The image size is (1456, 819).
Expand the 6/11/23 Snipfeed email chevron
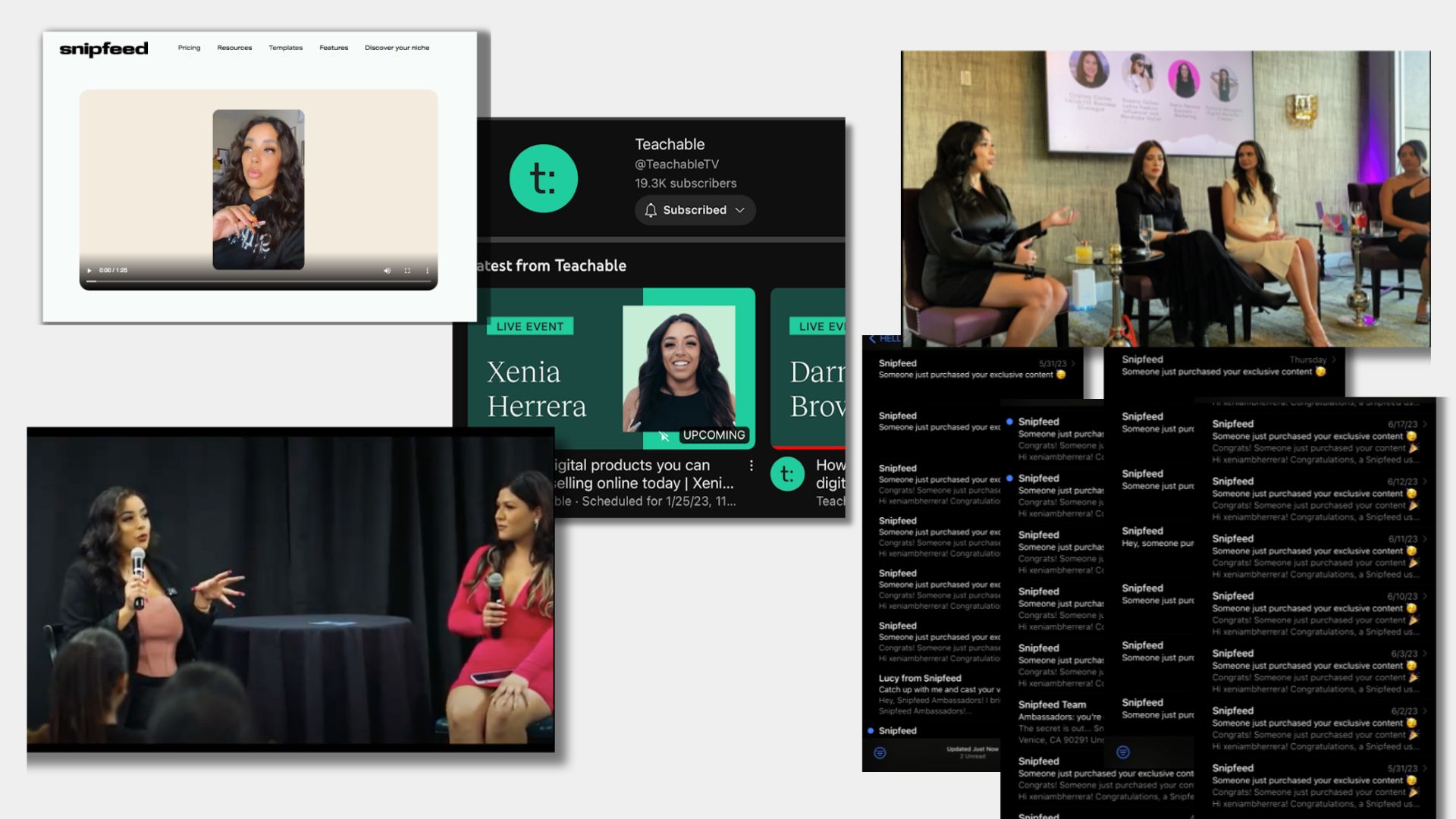(1425, 539)
